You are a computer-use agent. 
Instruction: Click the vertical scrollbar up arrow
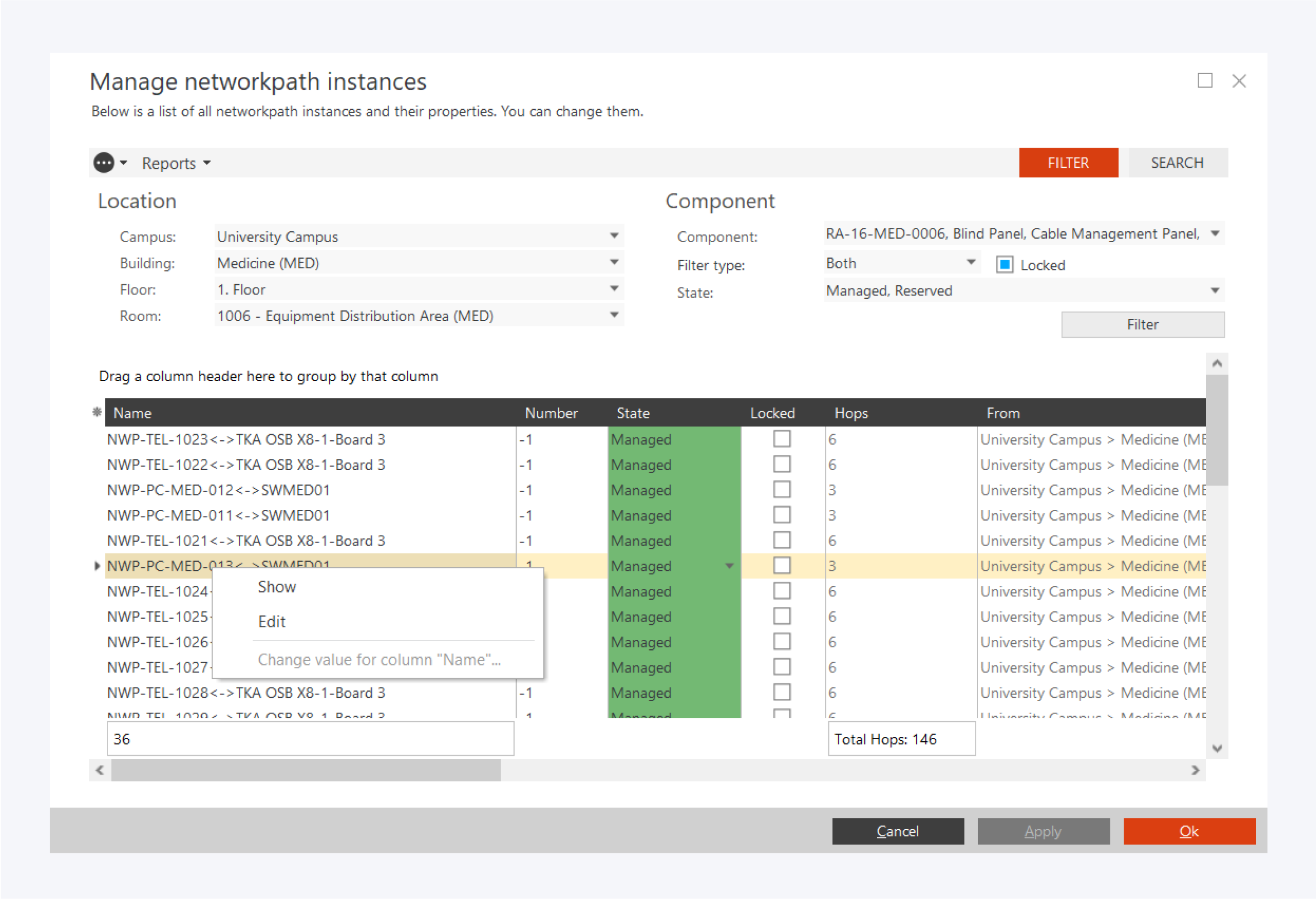point(1217,363)
